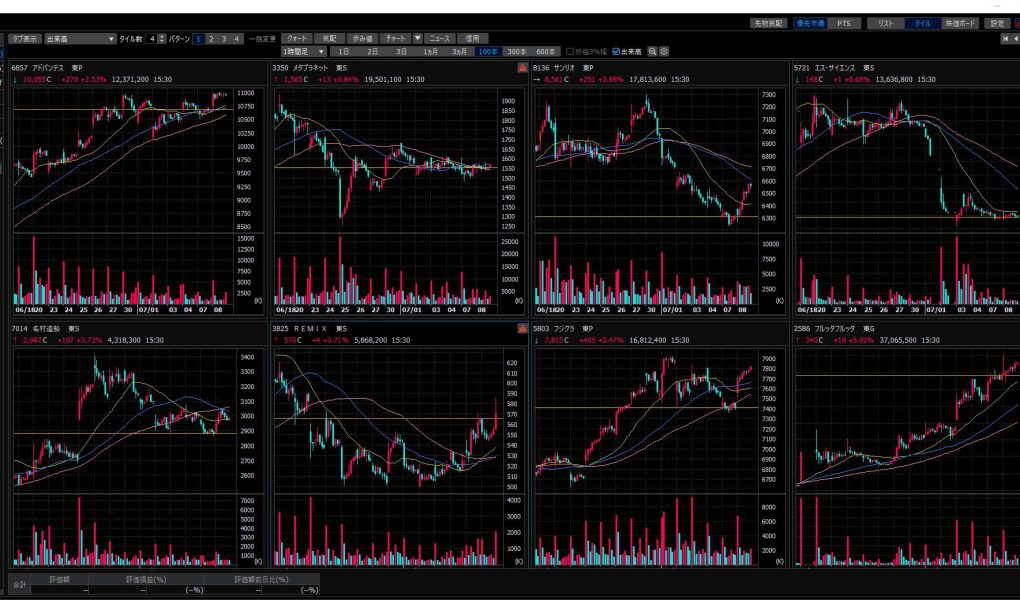The height and width of the screenshot is (600, 1020).
Task: Open the 出来高 ranking dropdown
Action: tap(79, 38)
